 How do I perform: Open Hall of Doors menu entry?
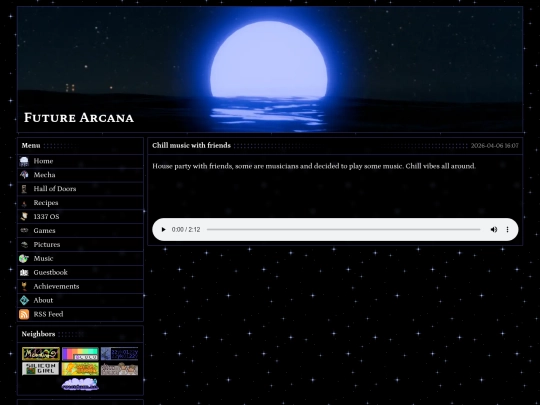[55, 189]
